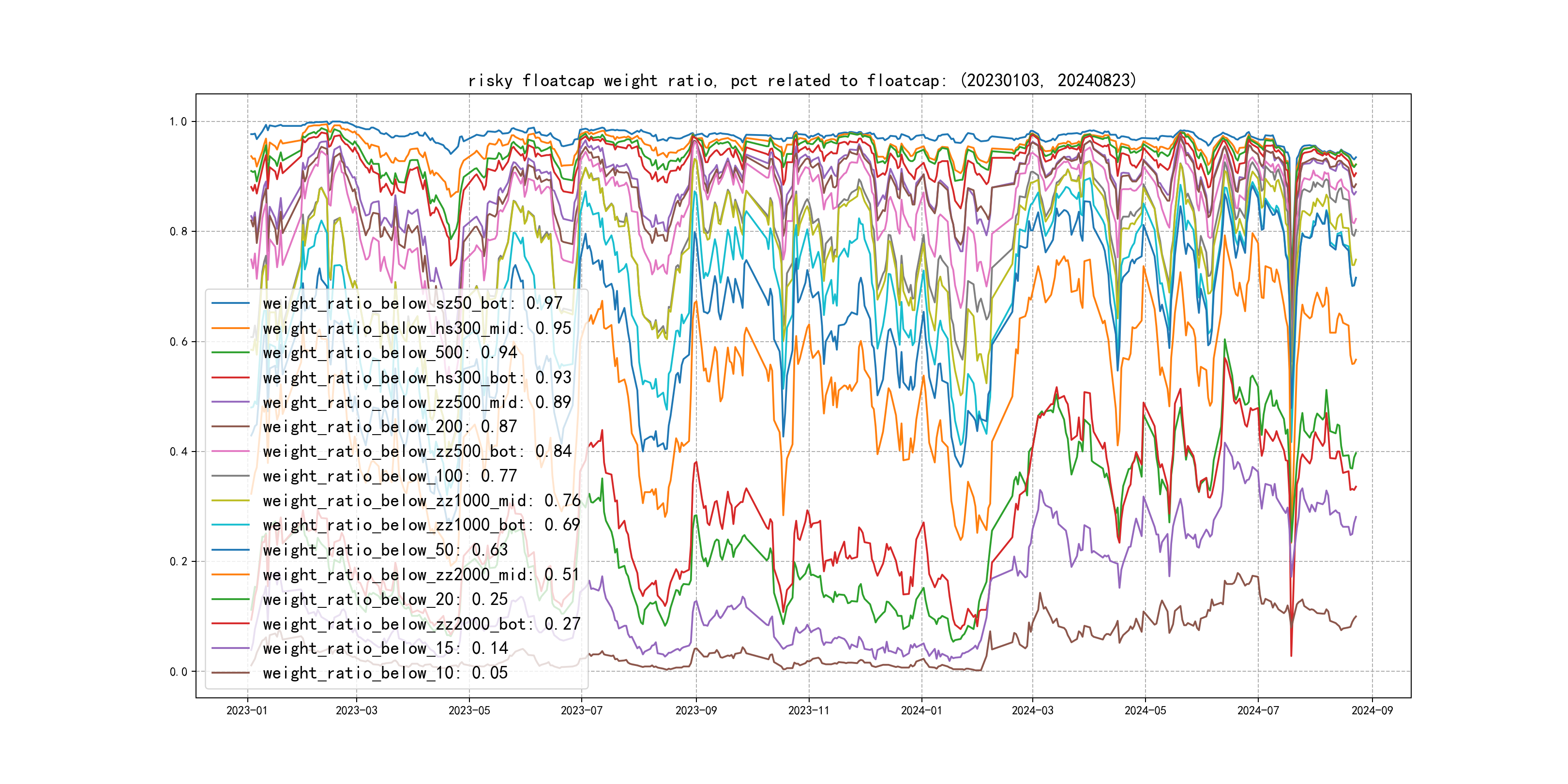The width and height of the screenshot is (1568, 784).
Task: Click legend entry weight_ratio_below_zz1000_bot
Action: (x=421, y=525)
